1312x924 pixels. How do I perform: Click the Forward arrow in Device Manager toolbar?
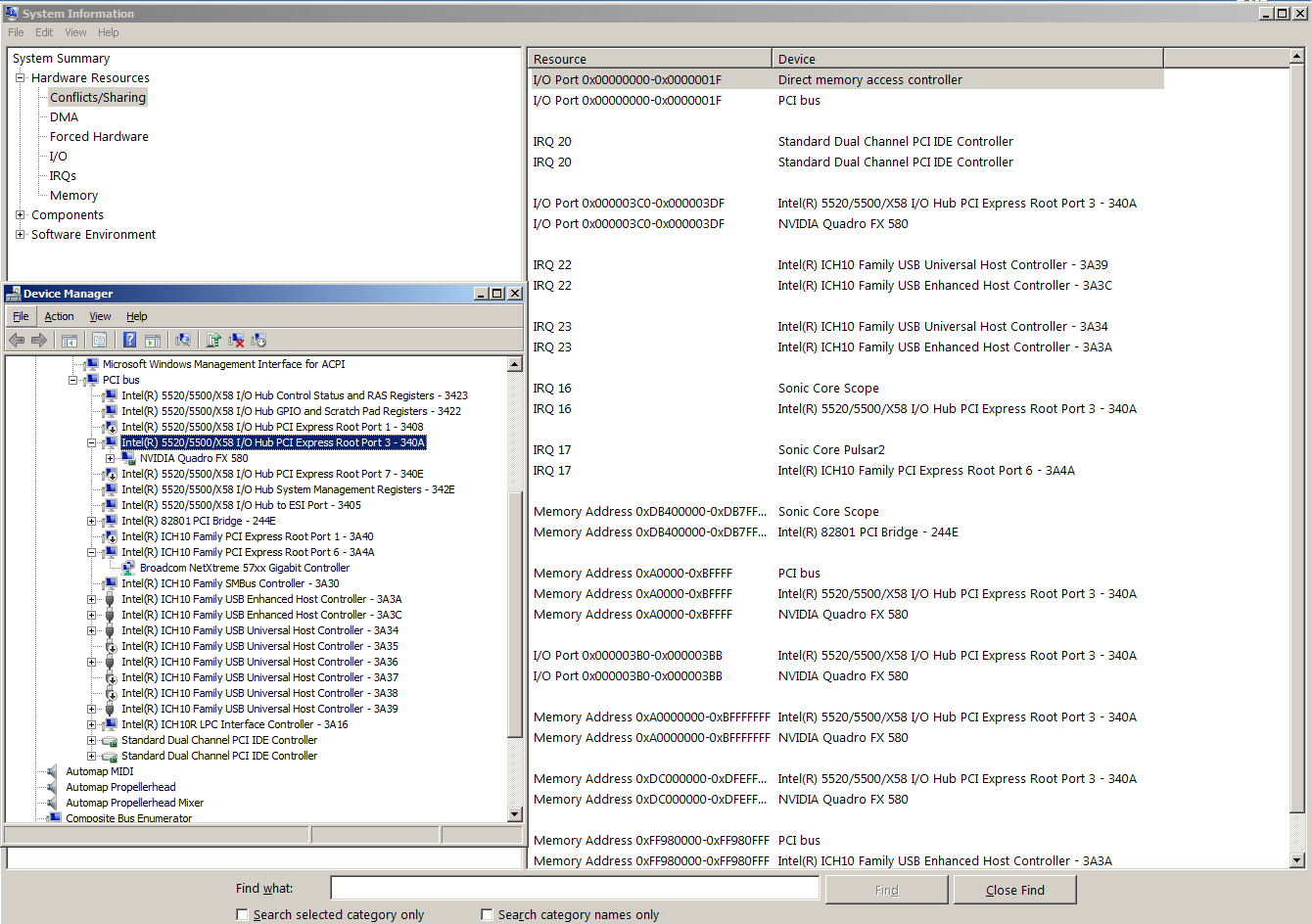click(x=39, y=340)
